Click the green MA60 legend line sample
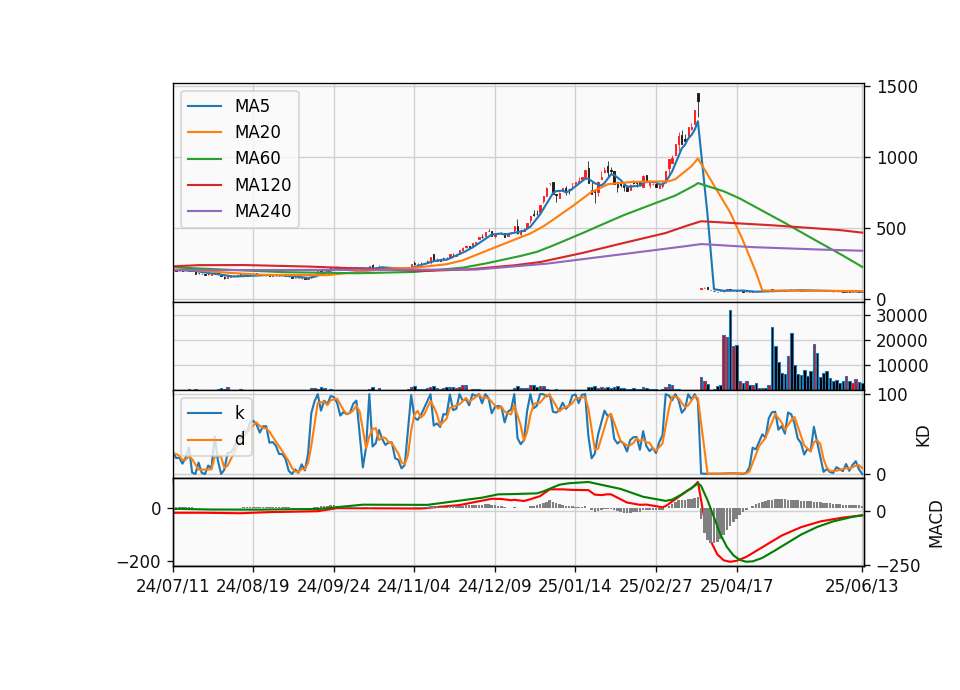Screen dimensions: 960x690 click(x=204, y=159)
